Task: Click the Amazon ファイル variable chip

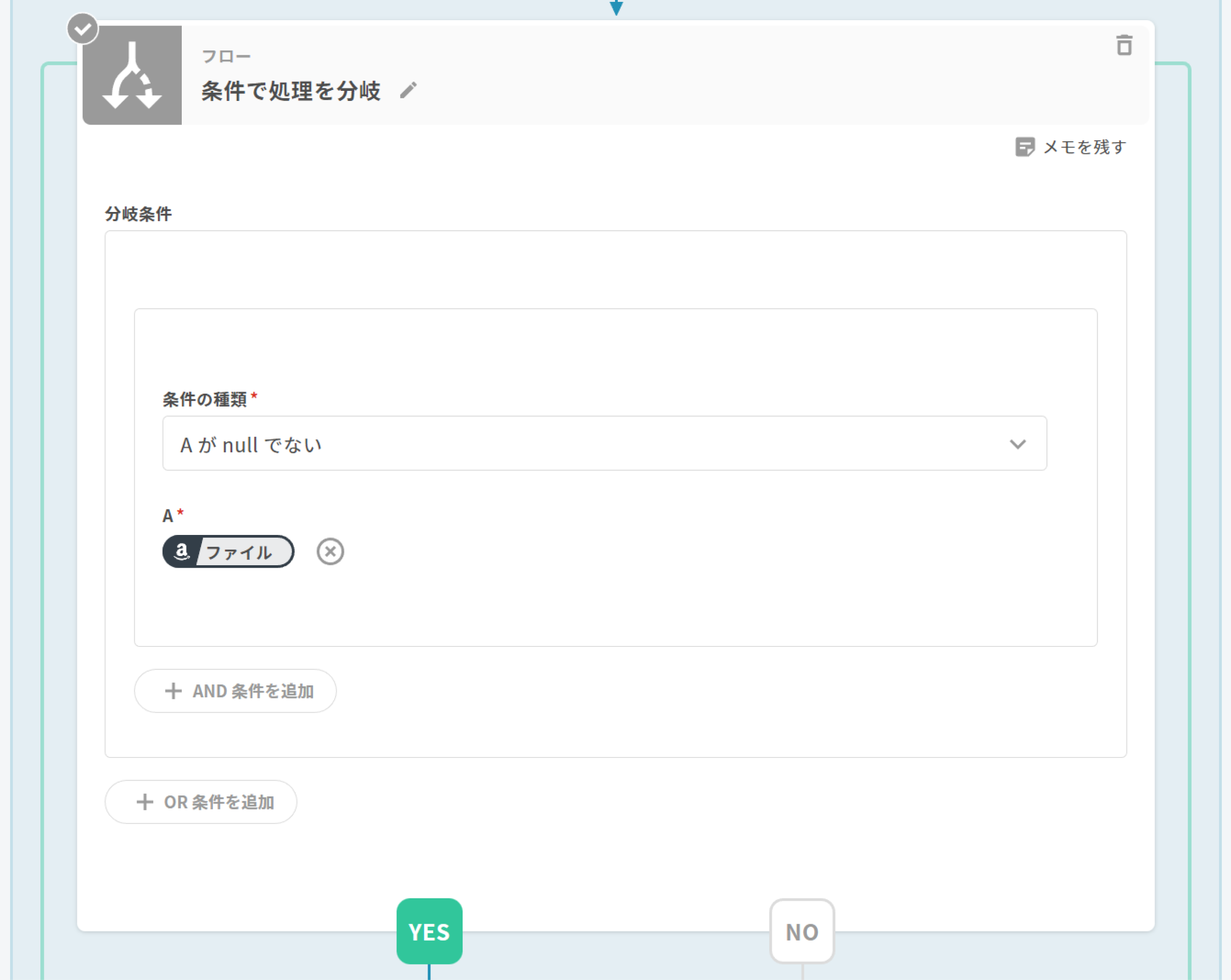Action: point(228,551)
